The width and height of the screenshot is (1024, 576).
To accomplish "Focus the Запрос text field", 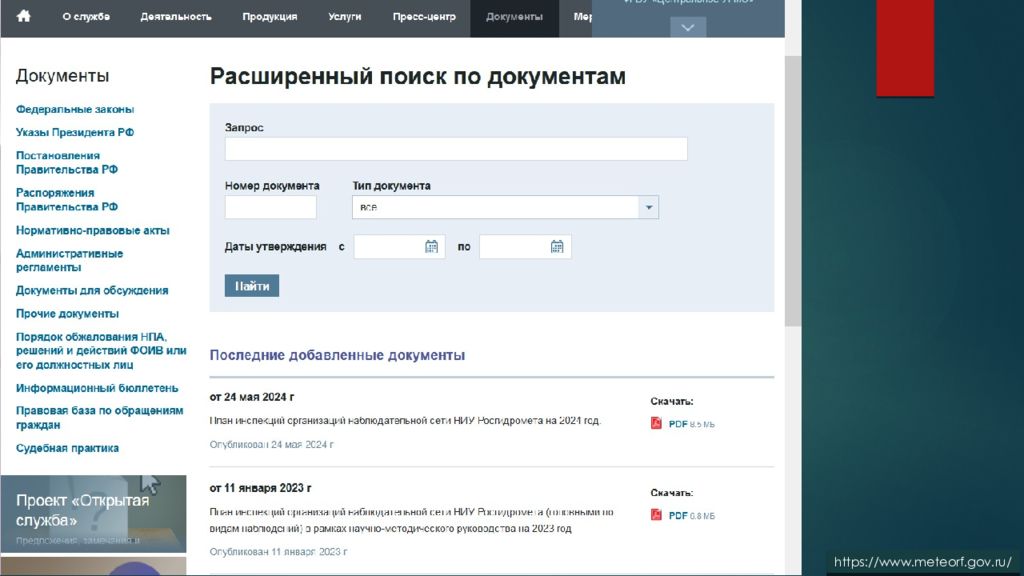I will point(456,149).
